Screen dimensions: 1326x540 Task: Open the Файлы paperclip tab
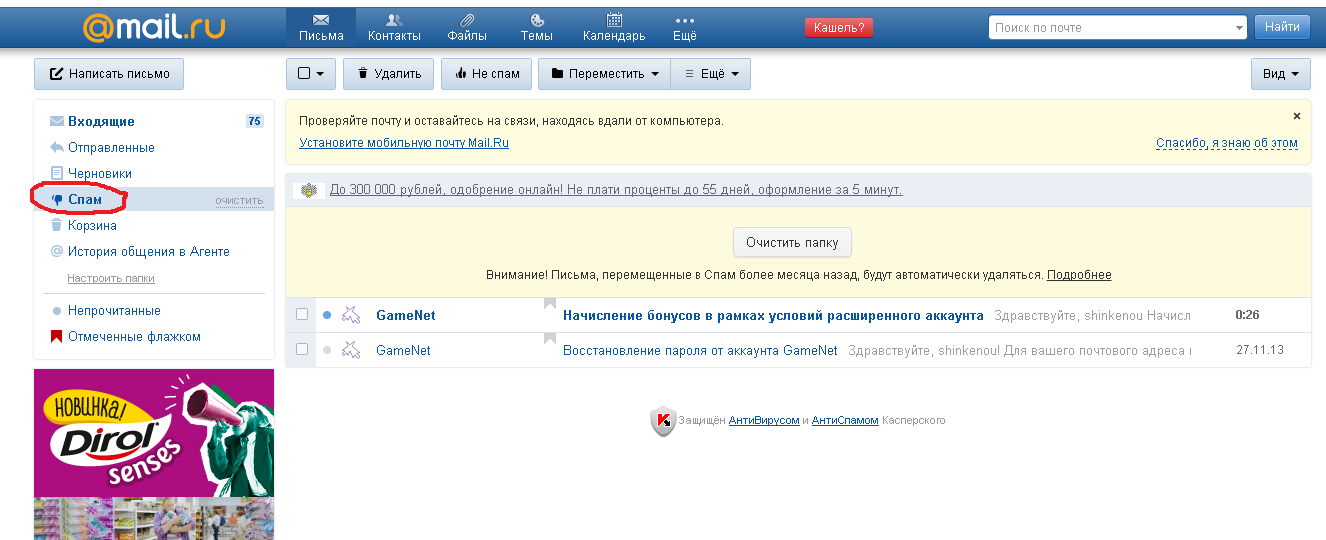(x=467, y=28)
